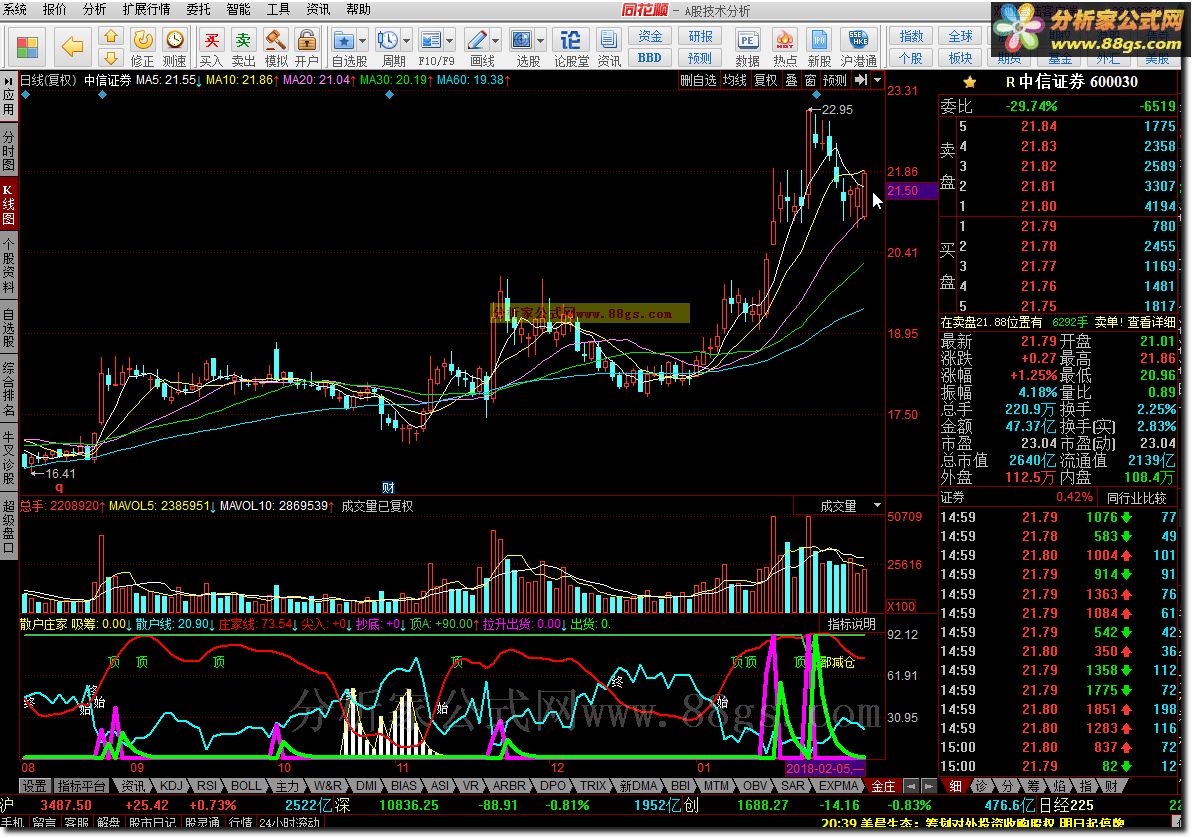Click the colorful home grid icon in the toolbar
Screen dimensions: 1193x838
pyautogui.click(x=27, y=46)
